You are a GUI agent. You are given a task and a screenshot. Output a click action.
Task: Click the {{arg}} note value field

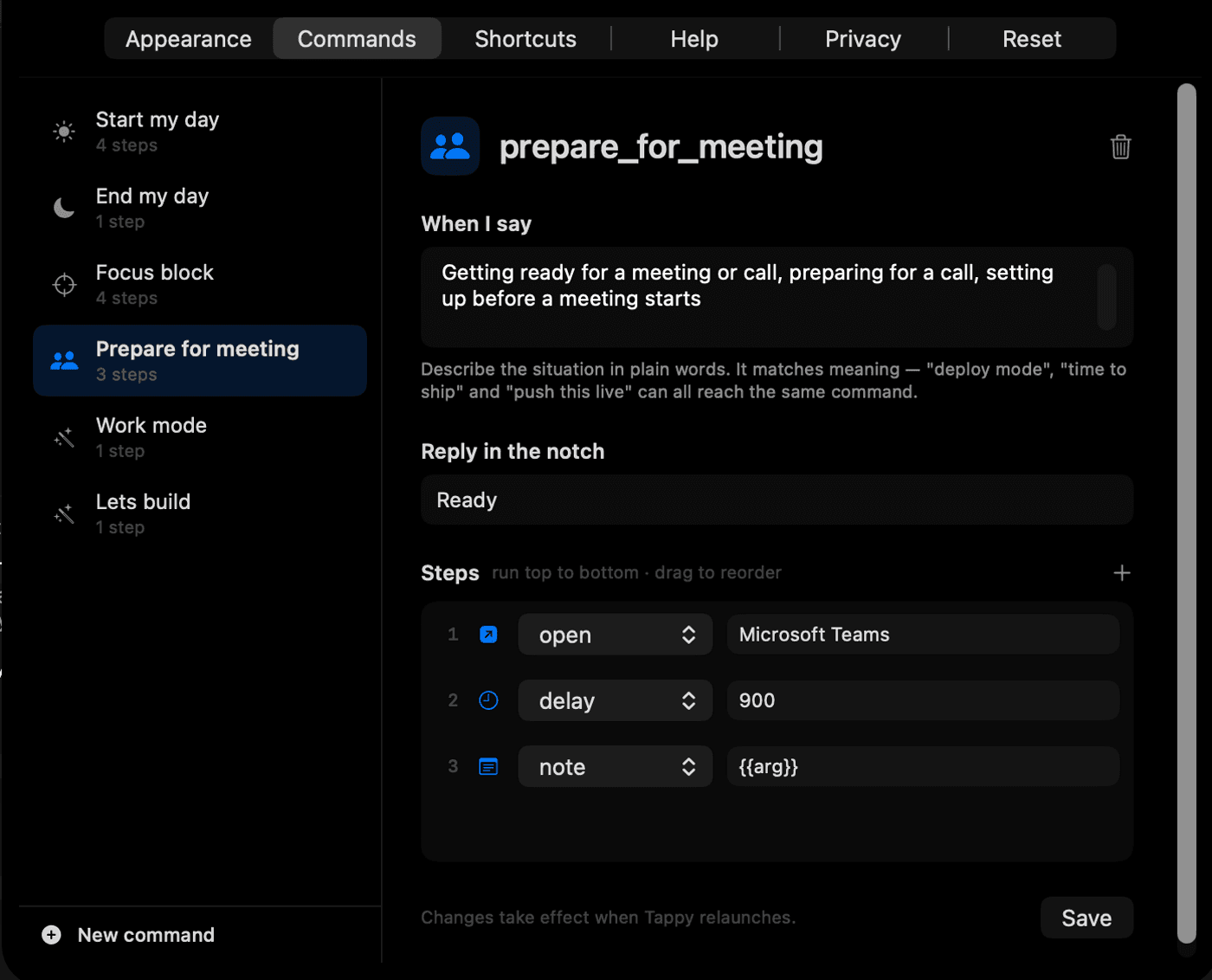pyautogui.click(x=923, y=767)
